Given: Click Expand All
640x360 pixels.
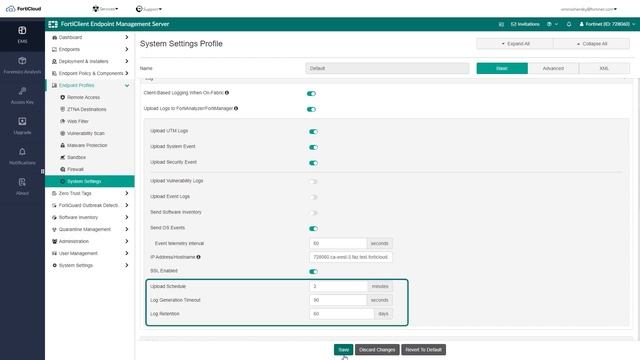Looking at the screenshot, I should pos(515,44).
